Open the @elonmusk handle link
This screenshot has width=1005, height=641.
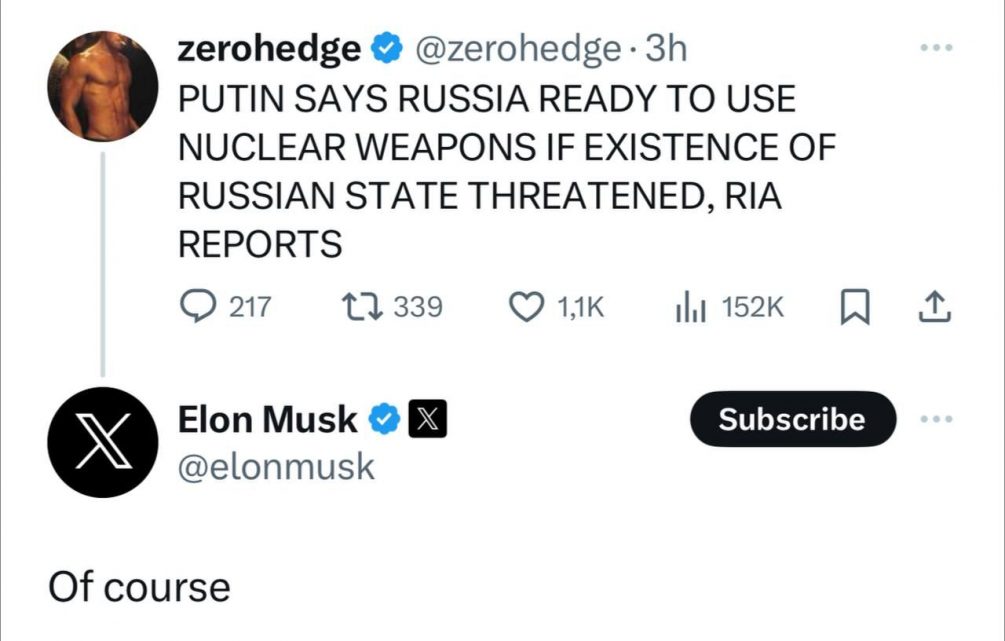click(x=275, y=466)
